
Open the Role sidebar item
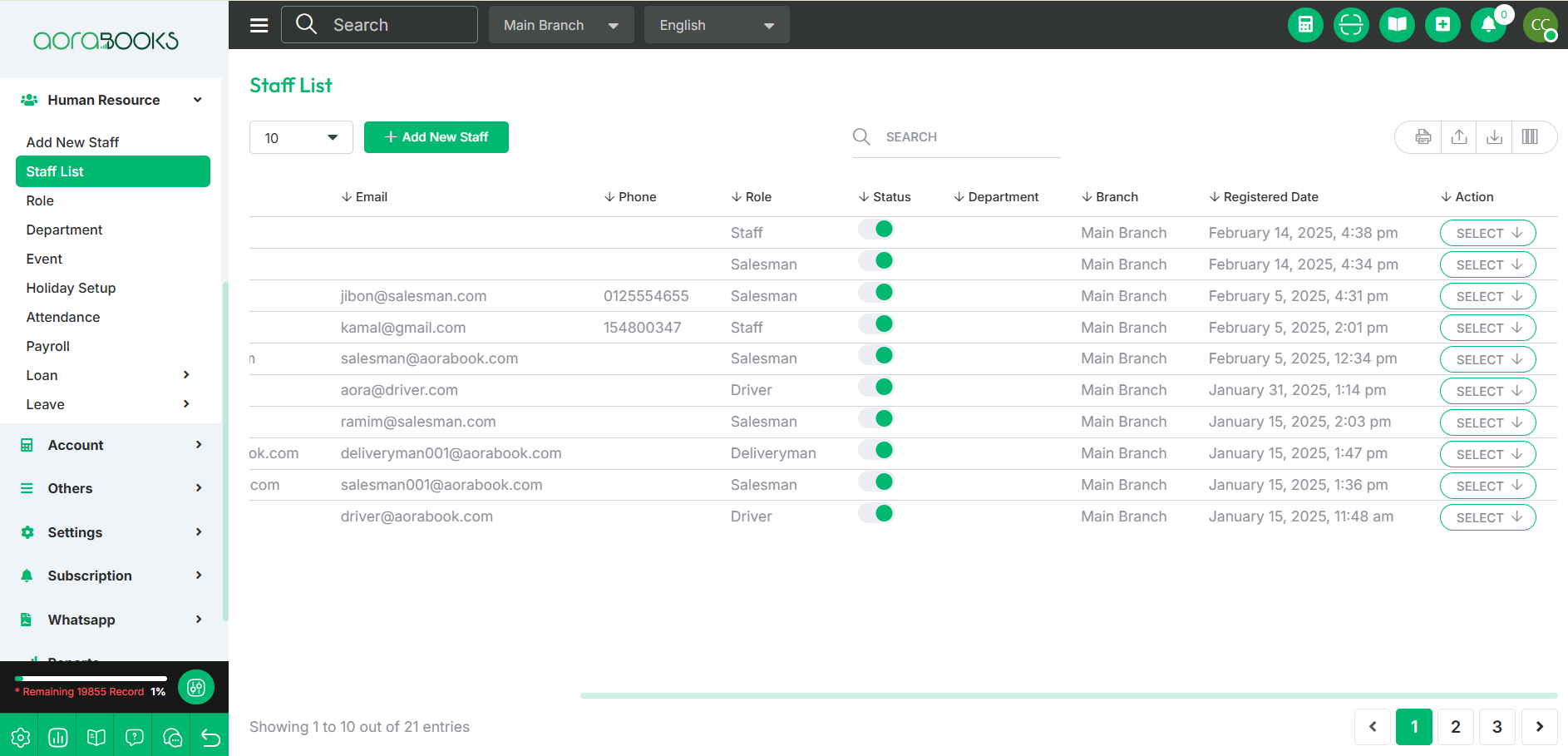(x=40, y=200)
